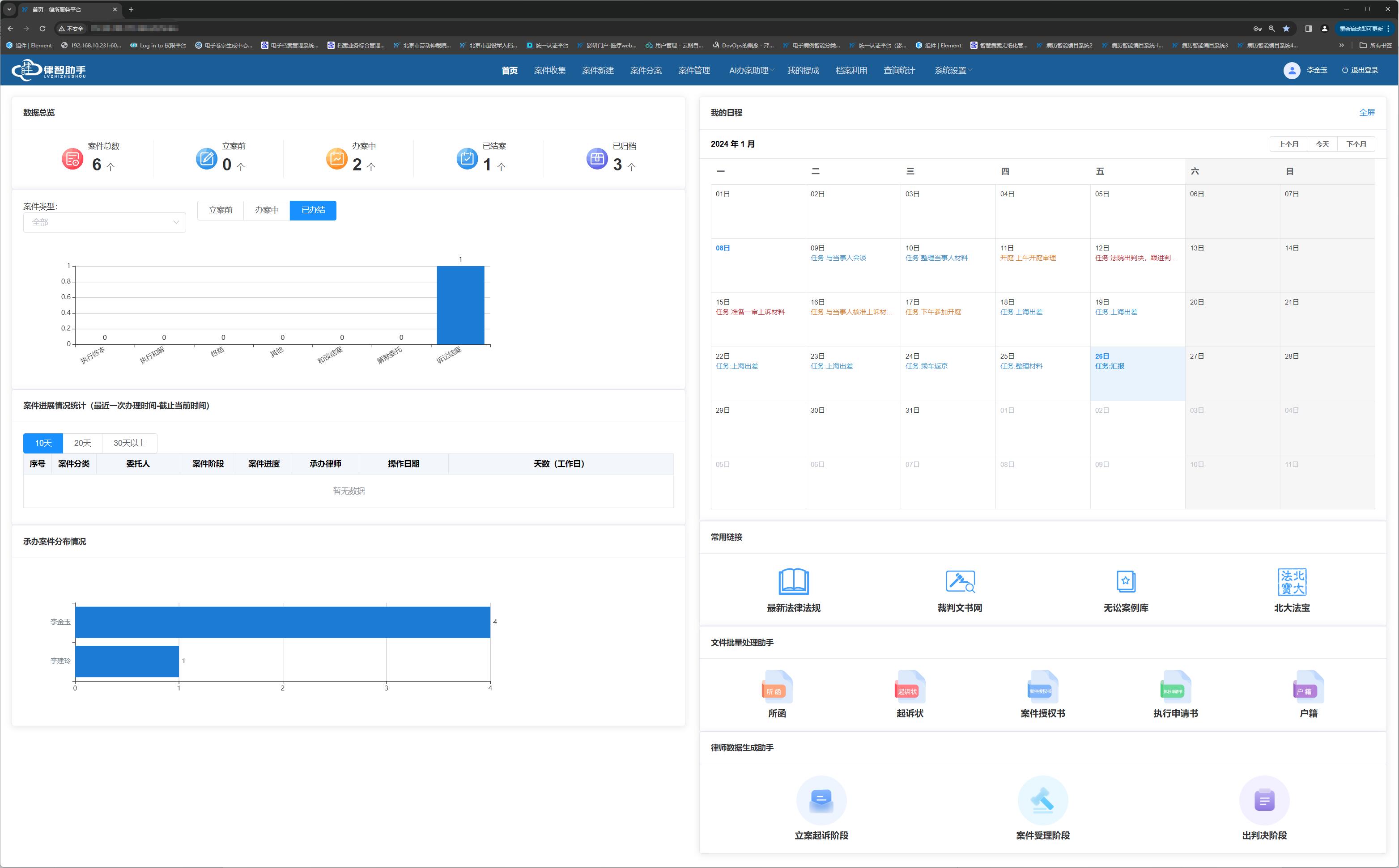Click 退出登录 to log out
This screenshot has width=1399, height=868.
[1360, 70]
